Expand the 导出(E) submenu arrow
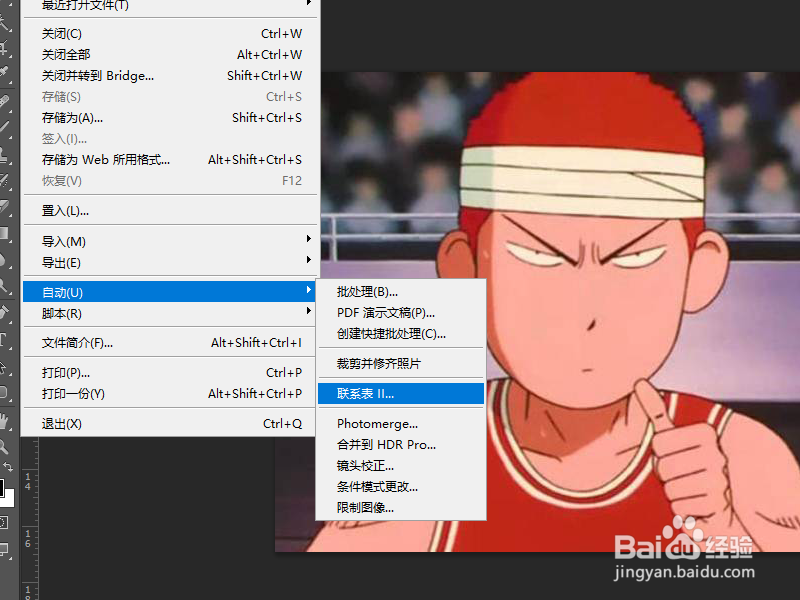This screenshot has height=600, width=800. (x=309, y=260)
